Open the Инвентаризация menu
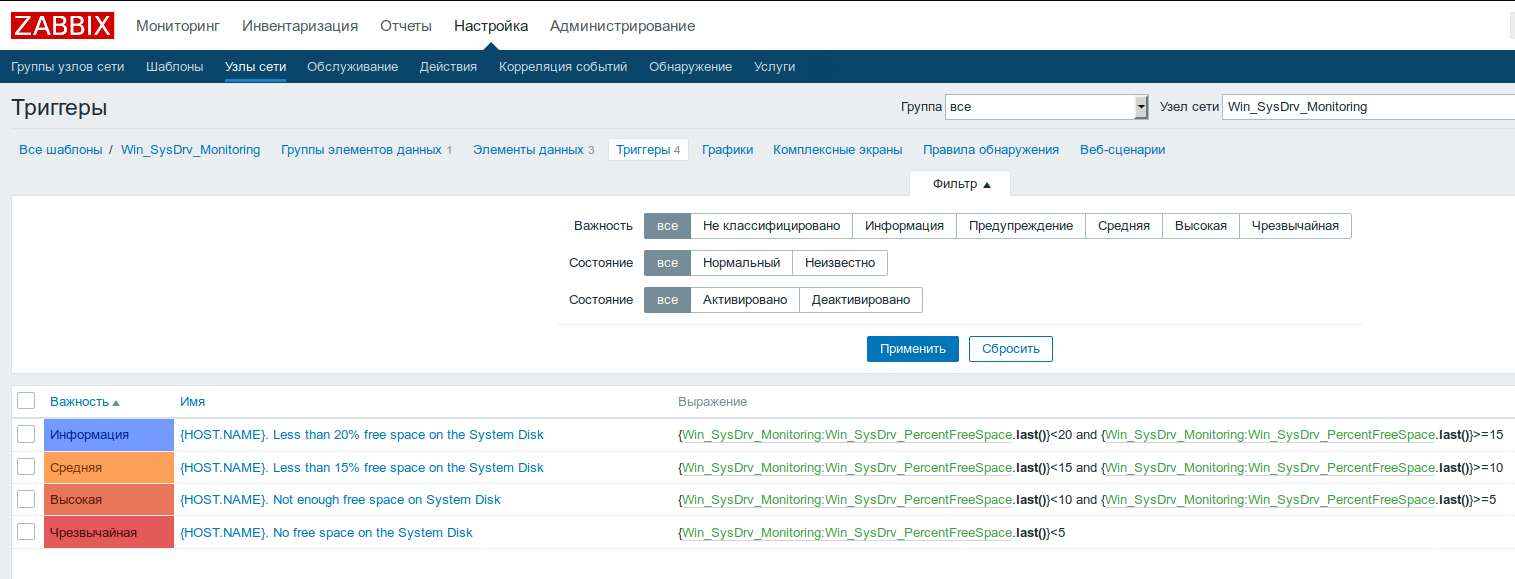This screenshot has width=1515, height=579. pos(300,26)
